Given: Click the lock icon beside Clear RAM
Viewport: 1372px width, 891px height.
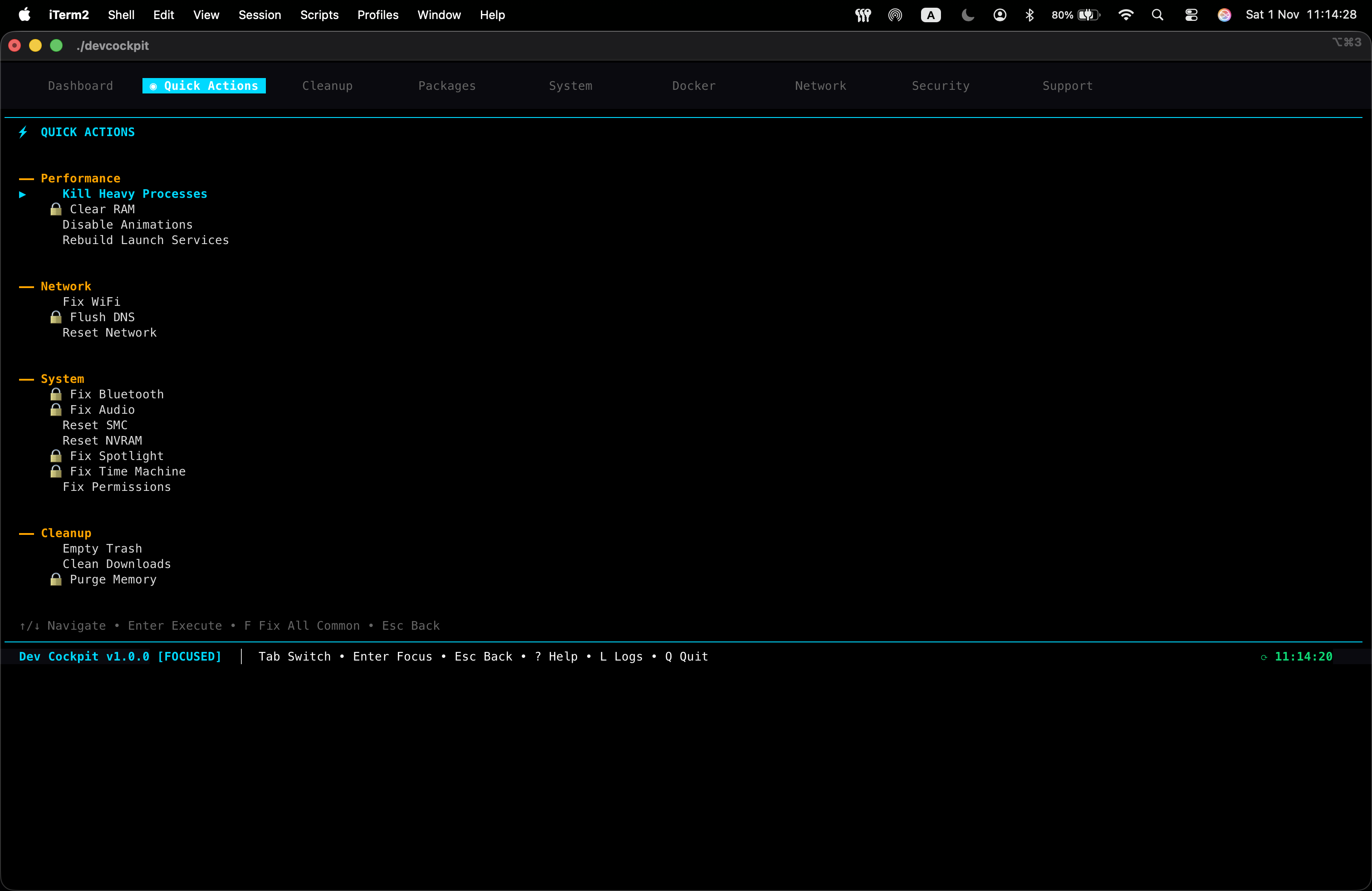Looking at the screenshot, I should 56,209.
